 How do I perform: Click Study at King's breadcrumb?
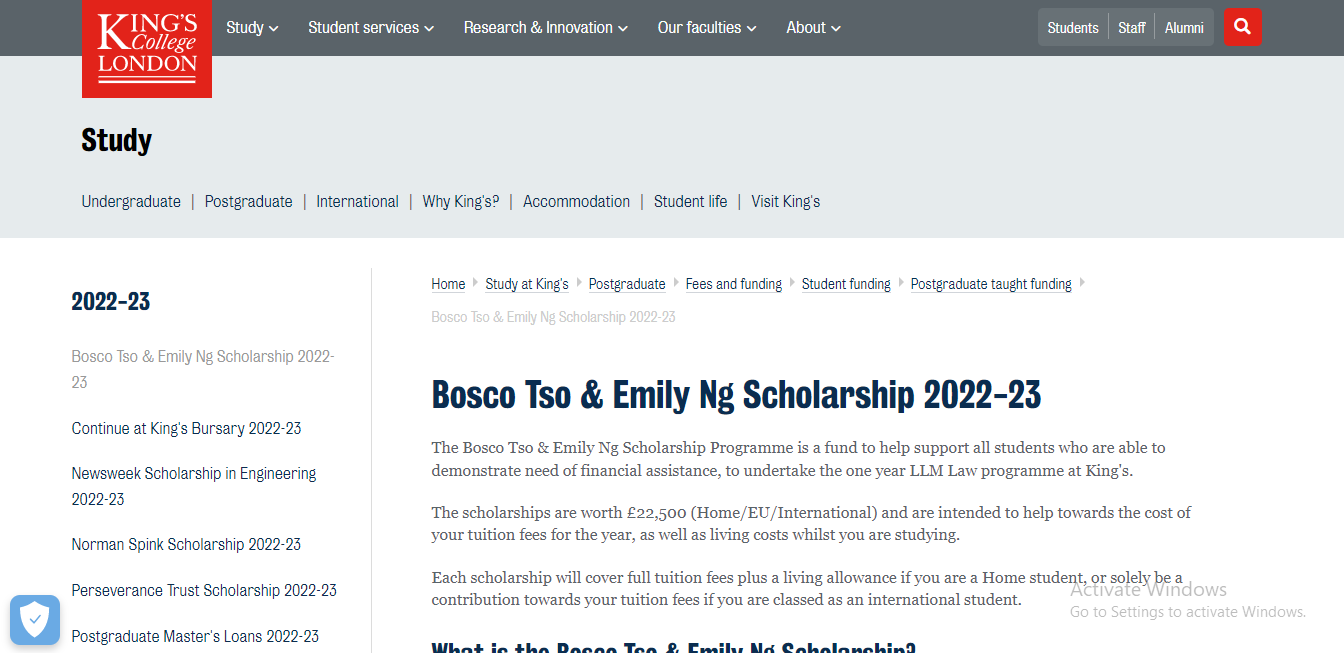click(527, 284)
